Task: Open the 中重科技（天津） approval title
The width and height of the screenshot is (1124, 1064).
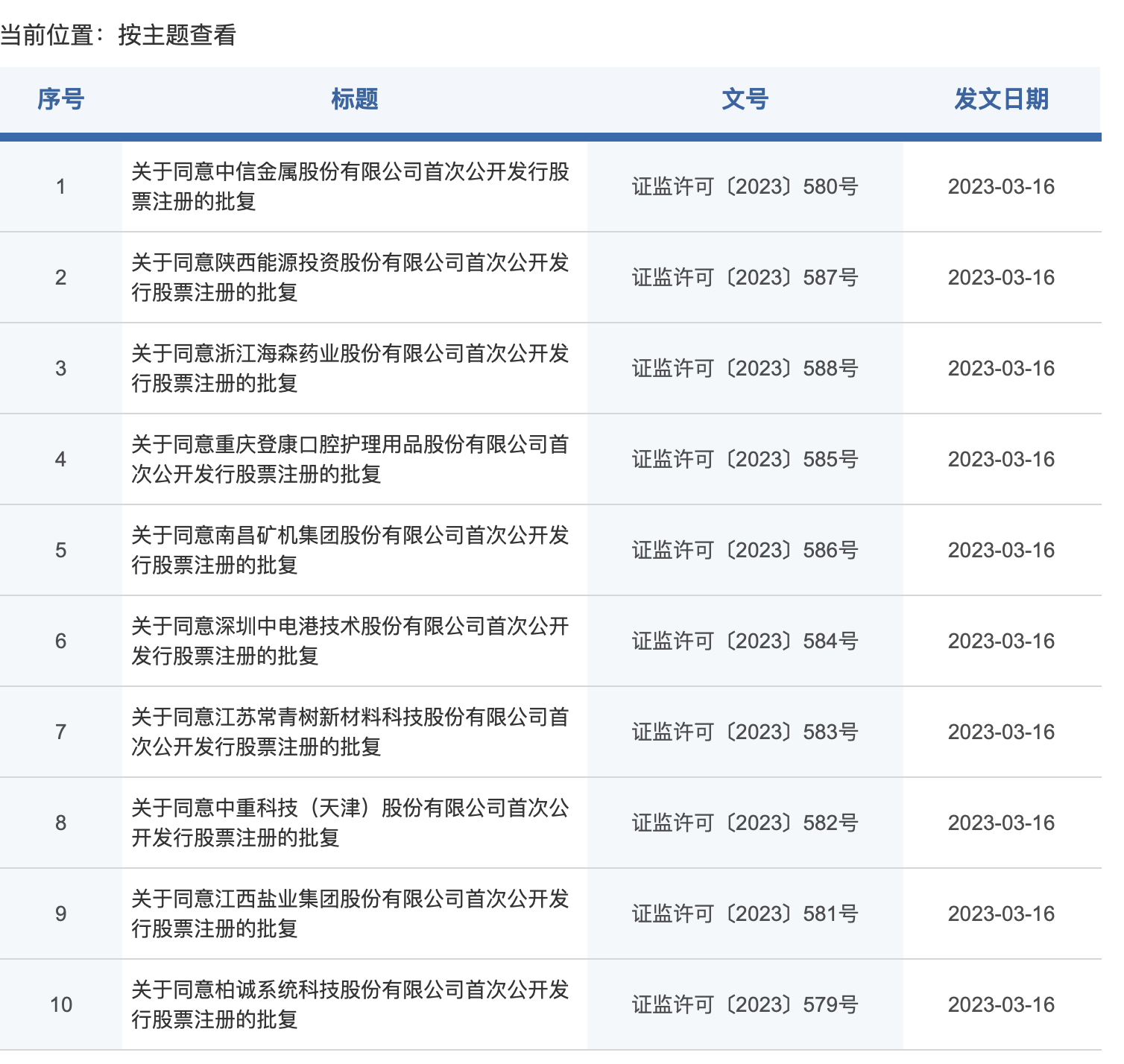Action: [x=350, y=823]
